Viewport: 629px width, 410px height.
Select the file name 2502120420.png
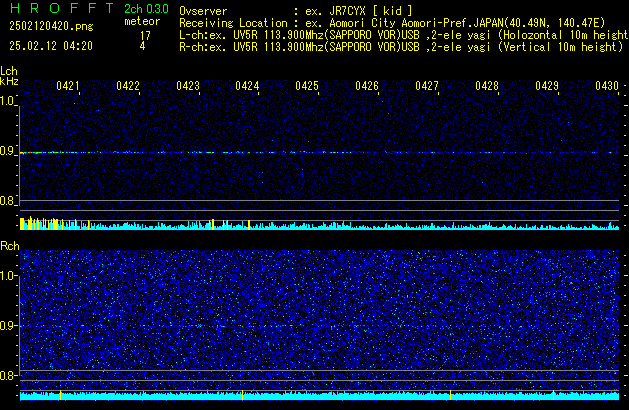click(51, 26)
